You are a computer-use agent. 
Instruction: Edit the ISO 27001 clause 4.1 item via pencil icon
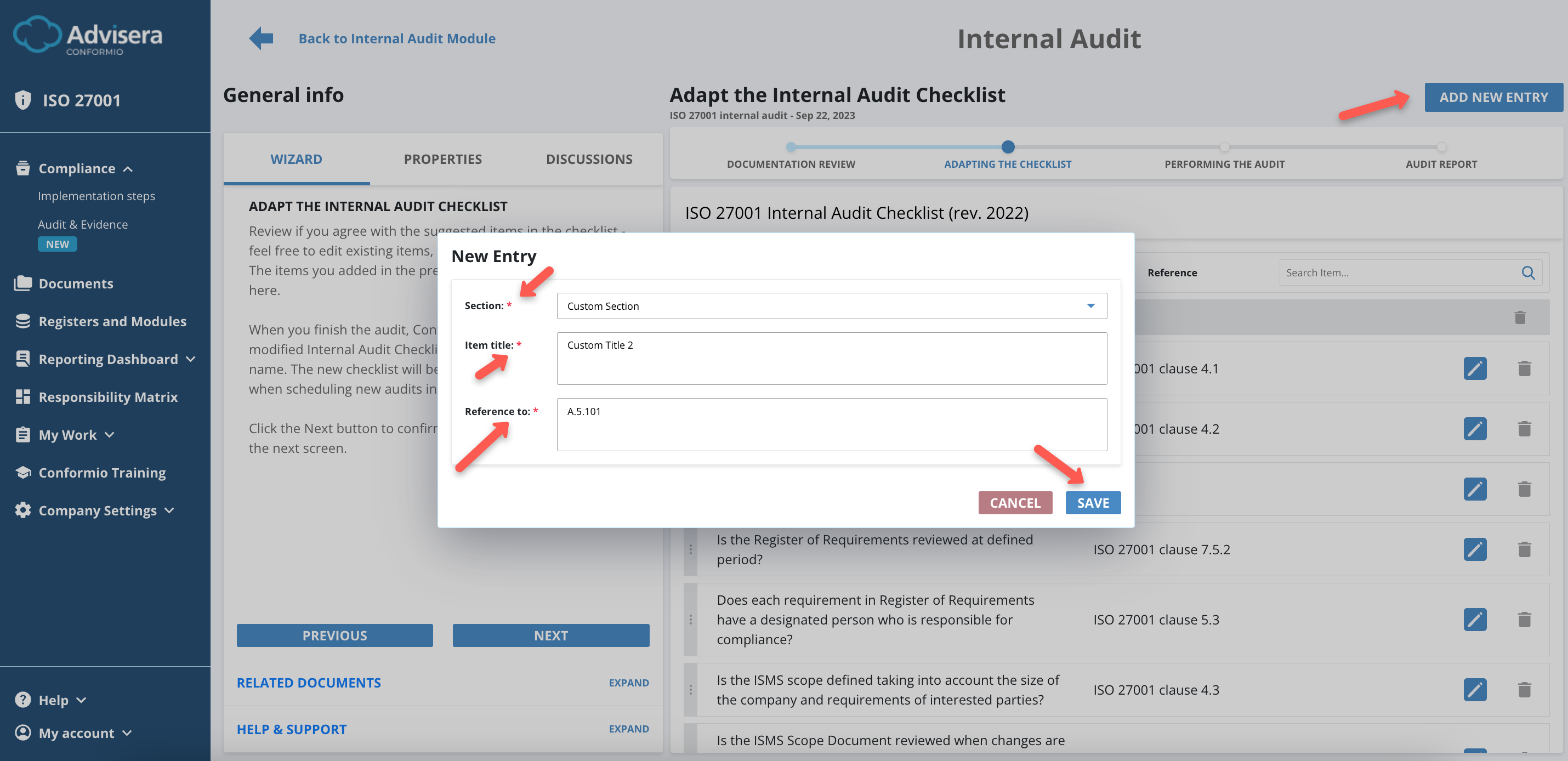pyautogui.click(x=1475, y=368)
